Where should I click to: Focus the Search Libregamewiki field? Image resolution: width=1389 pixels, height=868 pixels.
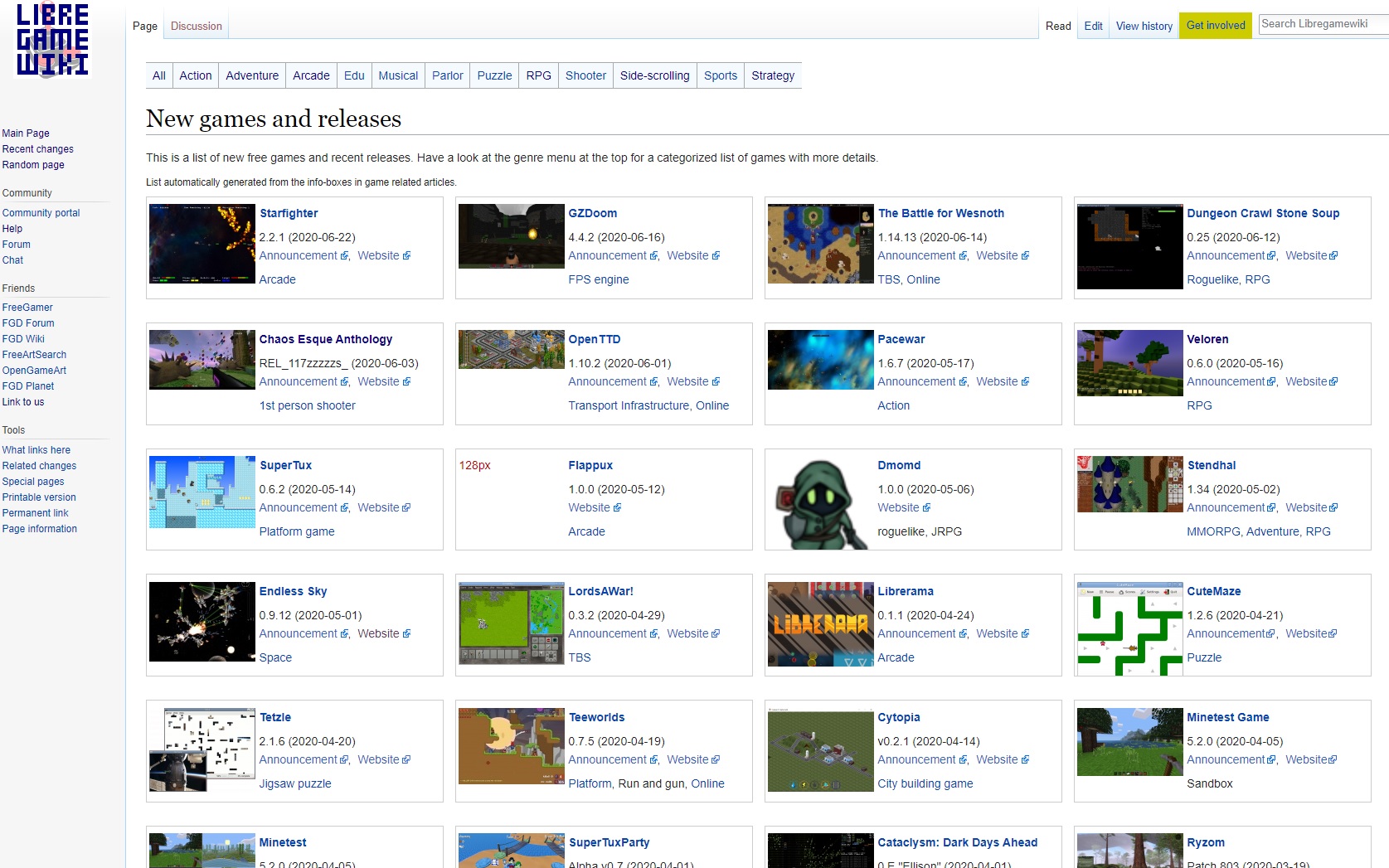tap(1323, 24)
